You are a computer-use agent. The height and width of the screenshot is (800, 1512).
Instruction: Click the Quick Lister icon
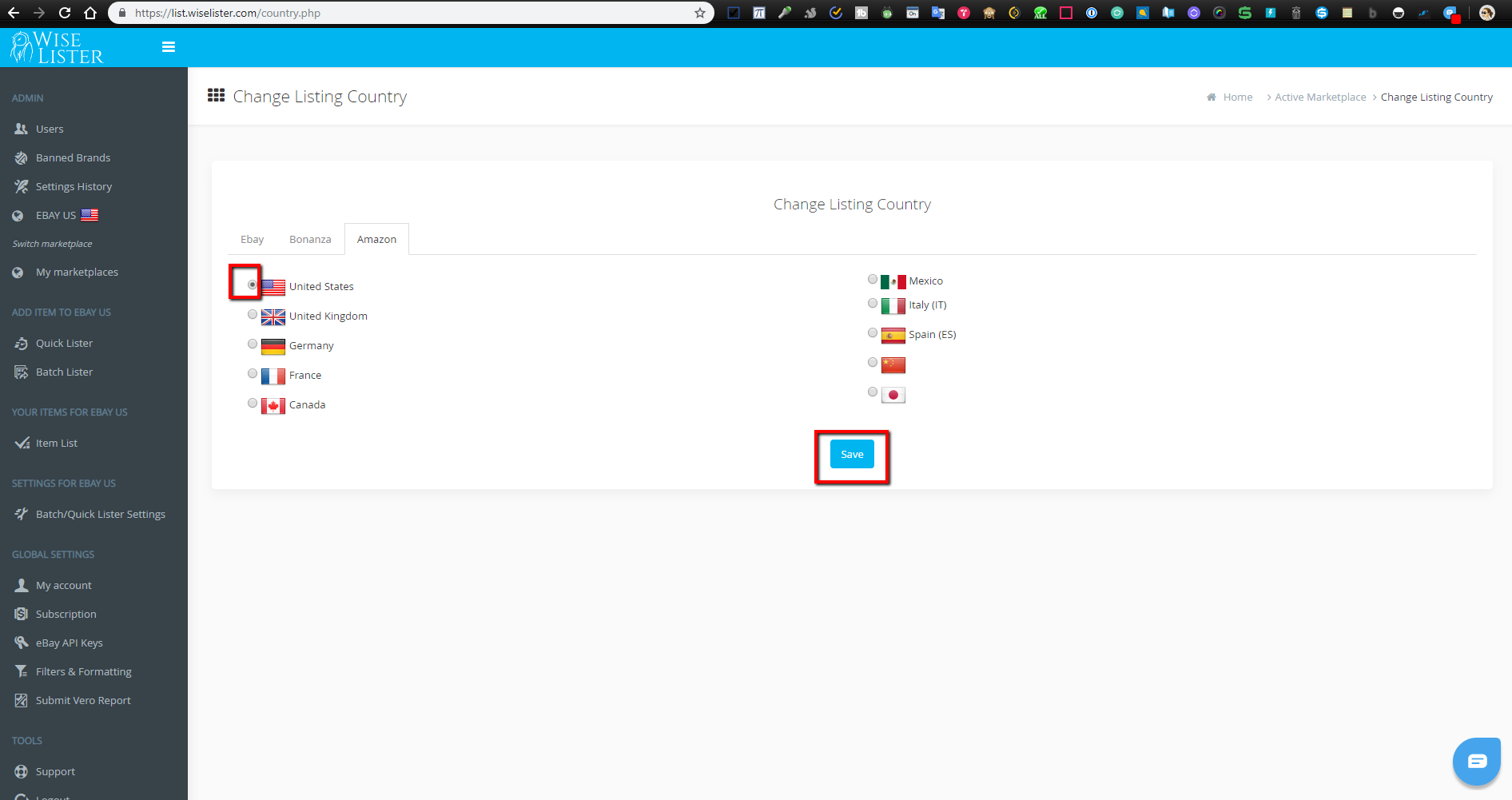click(21, 343)
